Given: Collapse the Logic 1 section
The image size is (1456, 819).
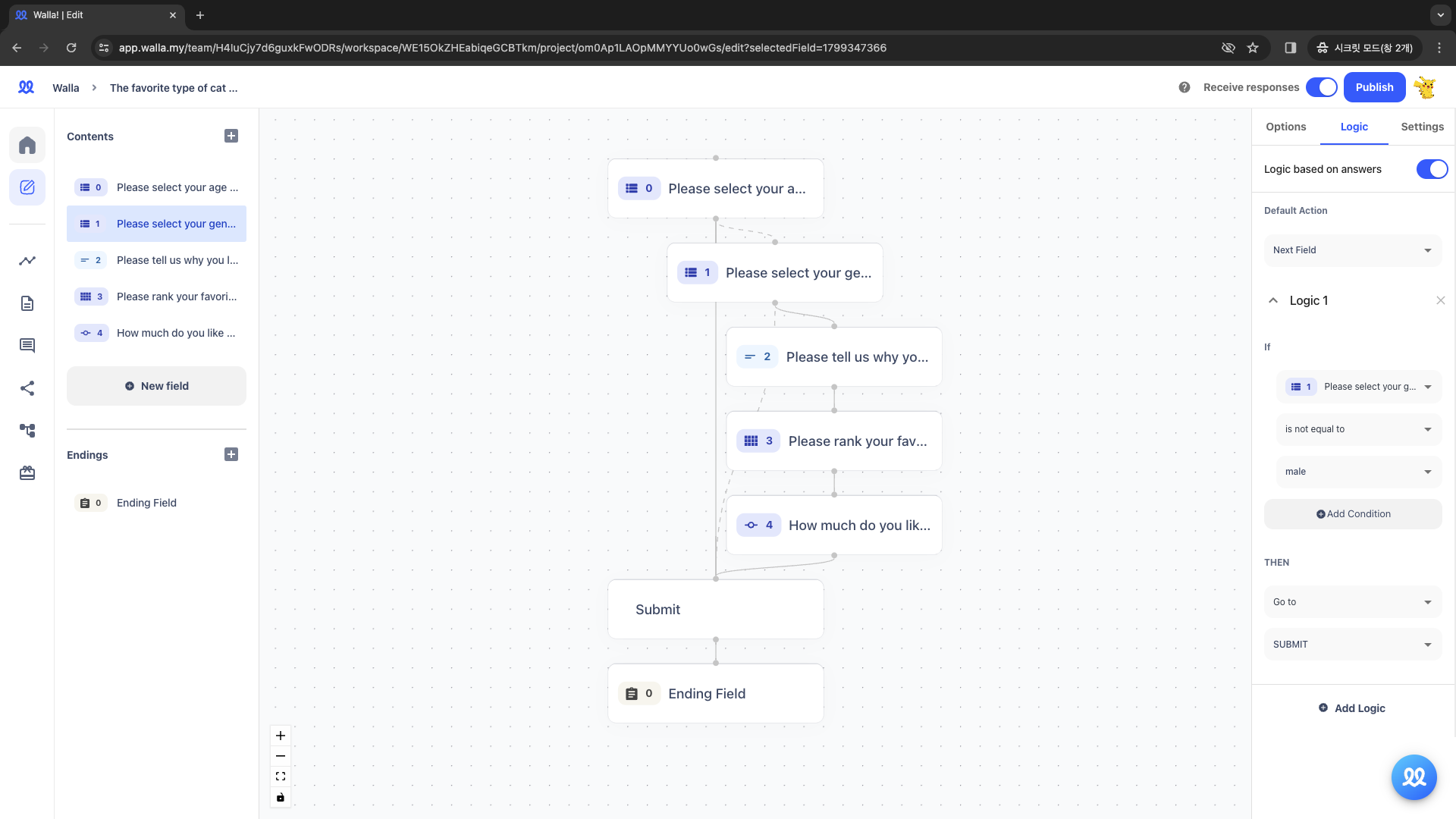Looking at the screenshot, I should 1273,300.
